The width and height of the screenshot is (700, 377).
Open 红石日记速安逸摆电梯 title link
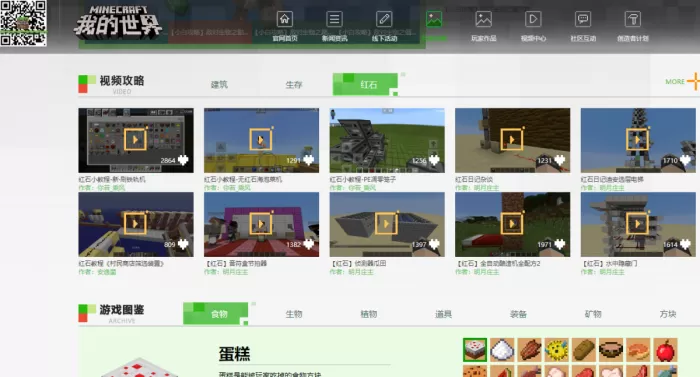coord(612,179)
